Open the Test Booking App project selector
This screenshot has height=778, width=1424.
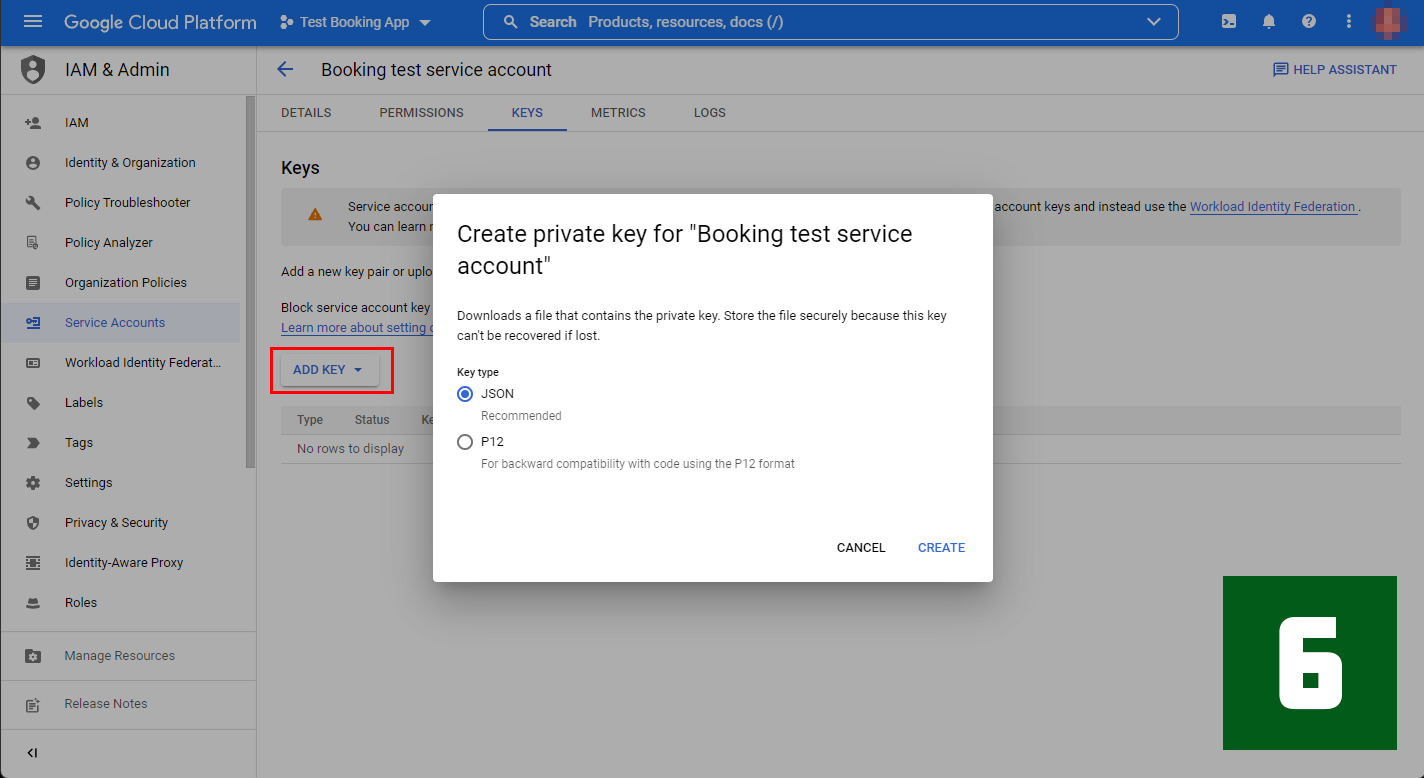pyautogui.click(x=355, y=22)
